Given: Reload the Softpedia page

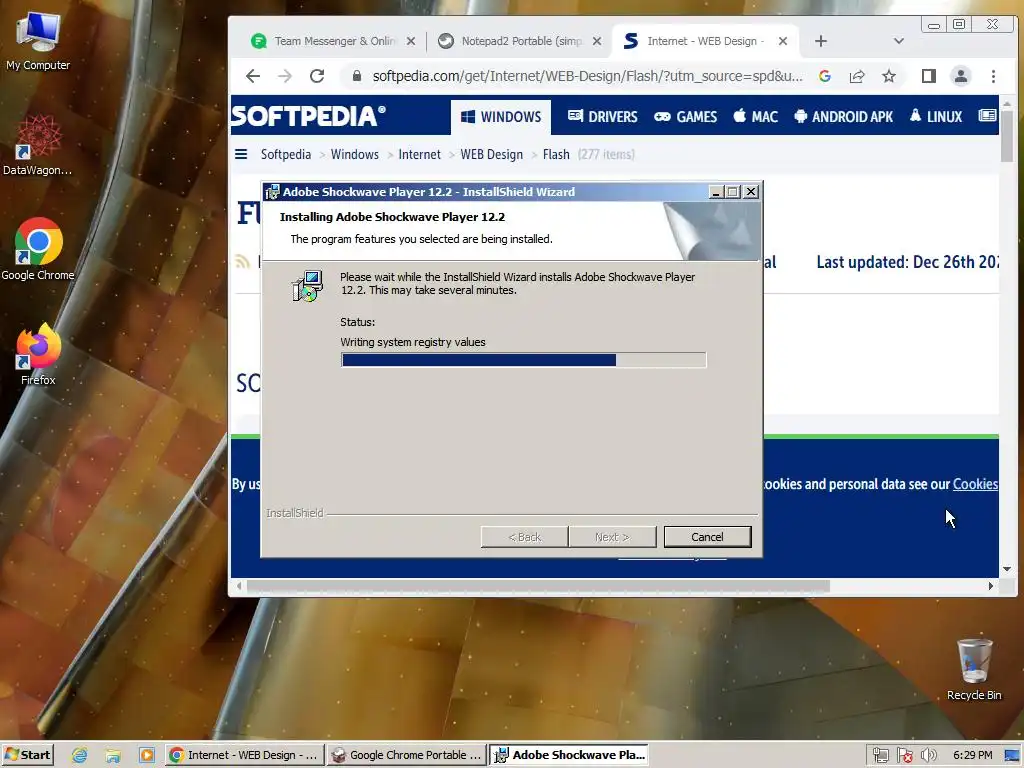Looking at the screenshot, I should [317, 76].
